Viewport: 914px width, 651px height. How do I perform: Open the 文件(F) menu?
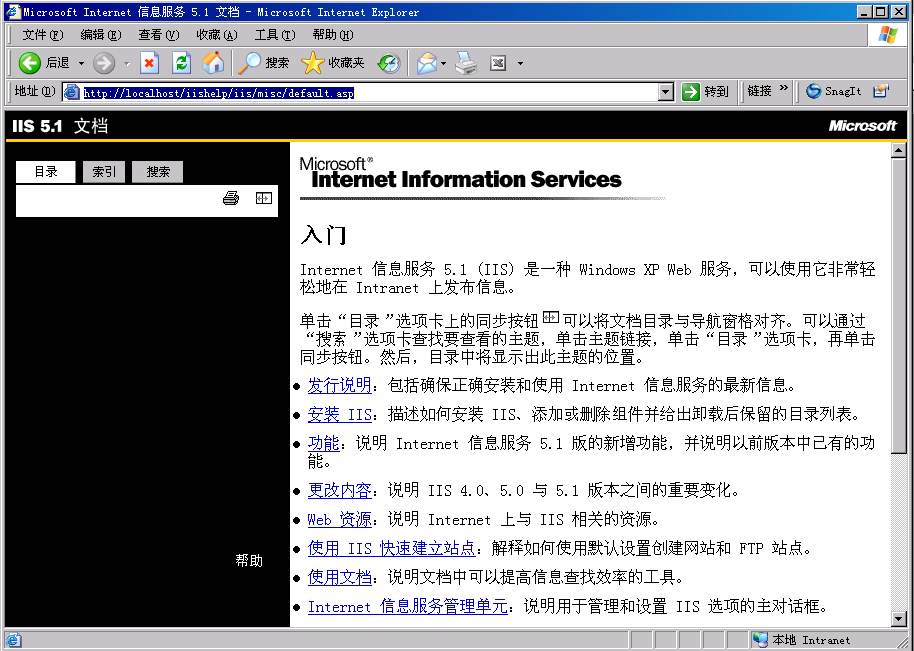[42, 35]
